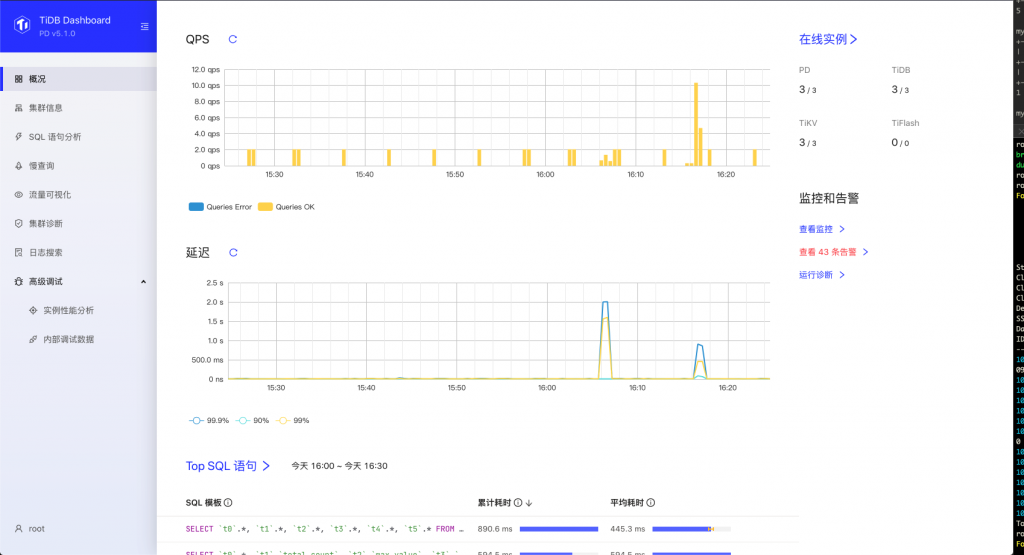Viewport: 1024px width, 555px height.
Task: Click the 今天 16:00 ~ 今天 16:30 time range
Action: click(x=339, y=466)
